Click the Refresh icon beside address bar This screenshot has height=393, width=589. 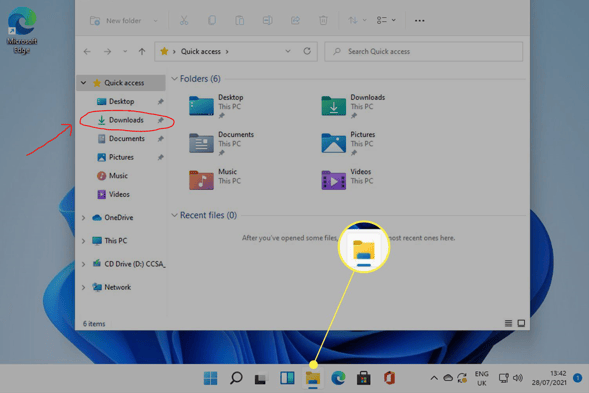[x=307, y=51]
